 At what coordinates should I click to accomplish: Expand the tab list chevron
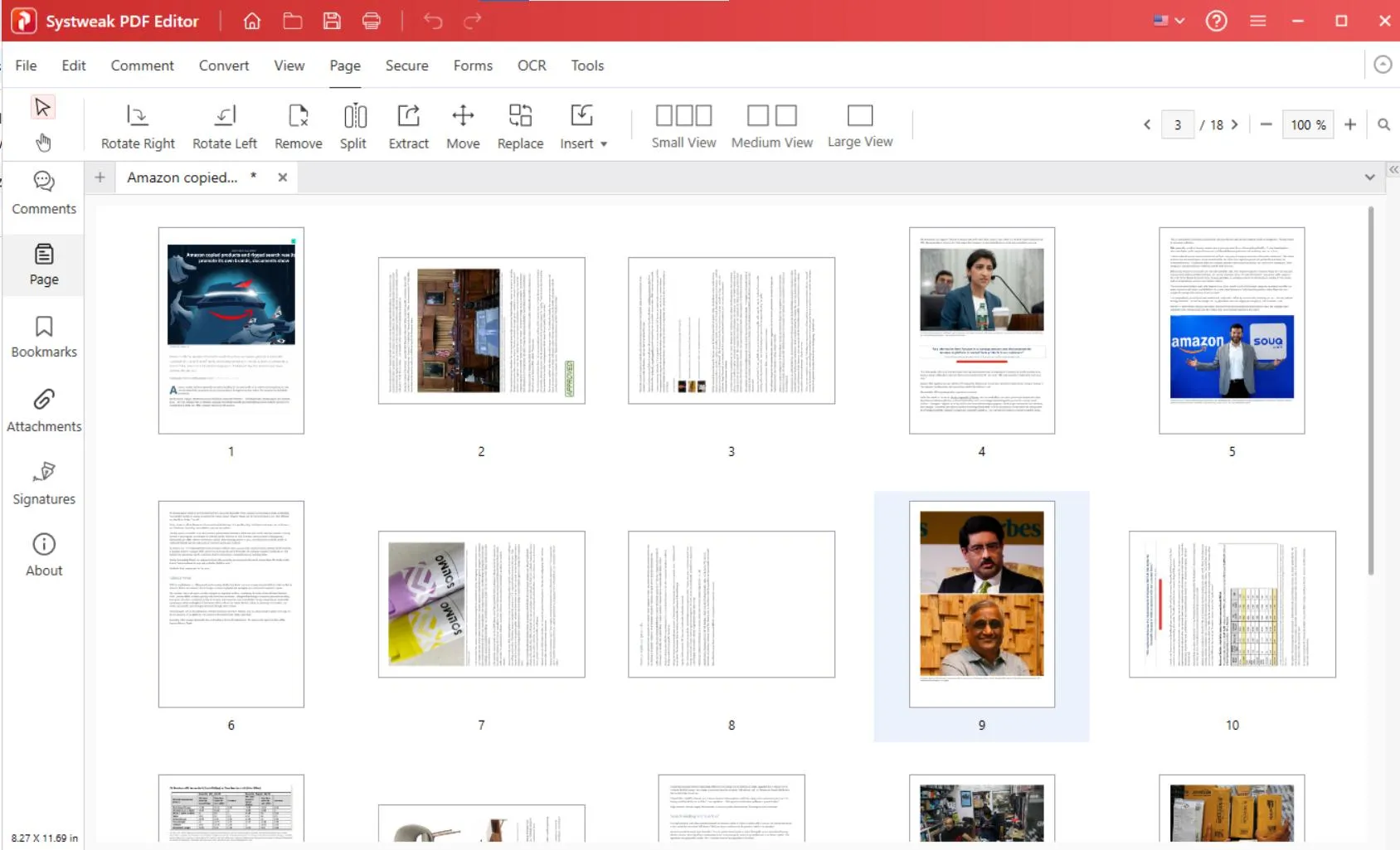pyautogui.click(x=1369, y=177)
